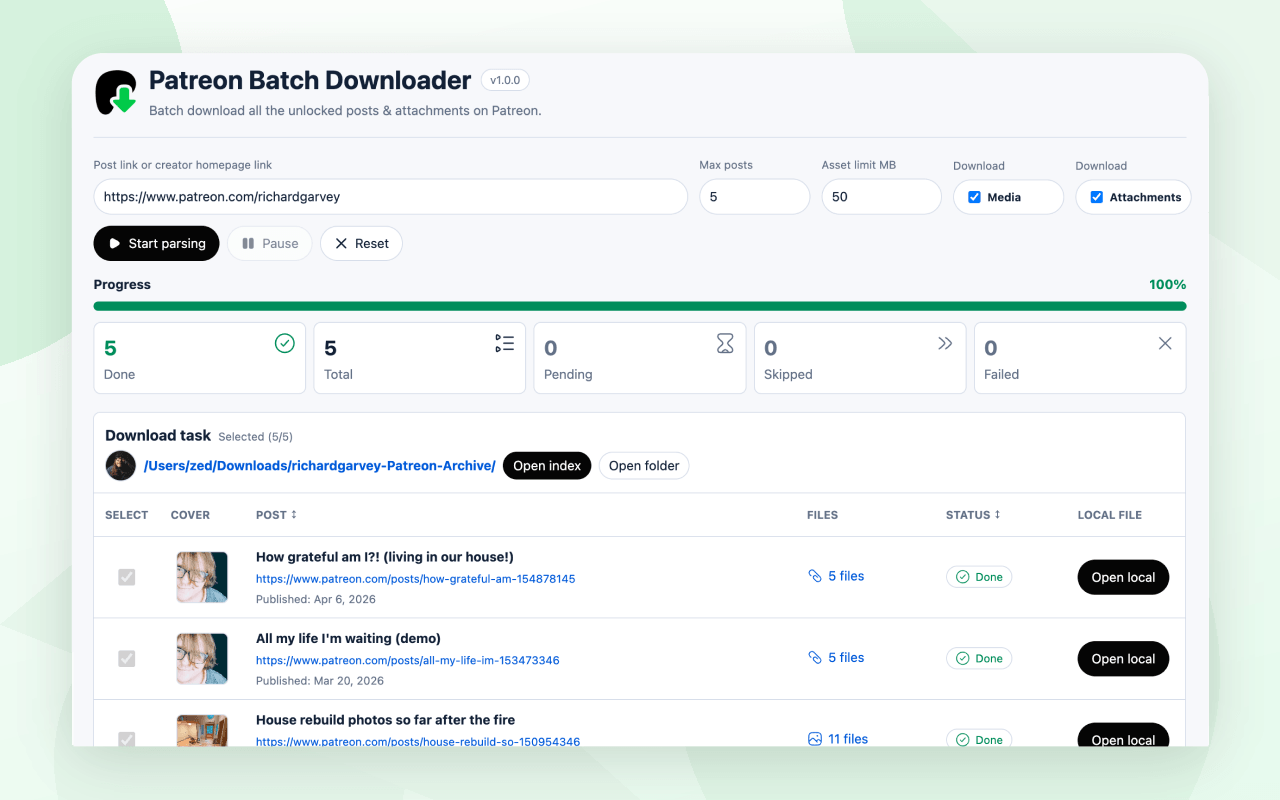Open local file for All my life post
This screenshot has height=800, width=1280.
[1123, 659]
